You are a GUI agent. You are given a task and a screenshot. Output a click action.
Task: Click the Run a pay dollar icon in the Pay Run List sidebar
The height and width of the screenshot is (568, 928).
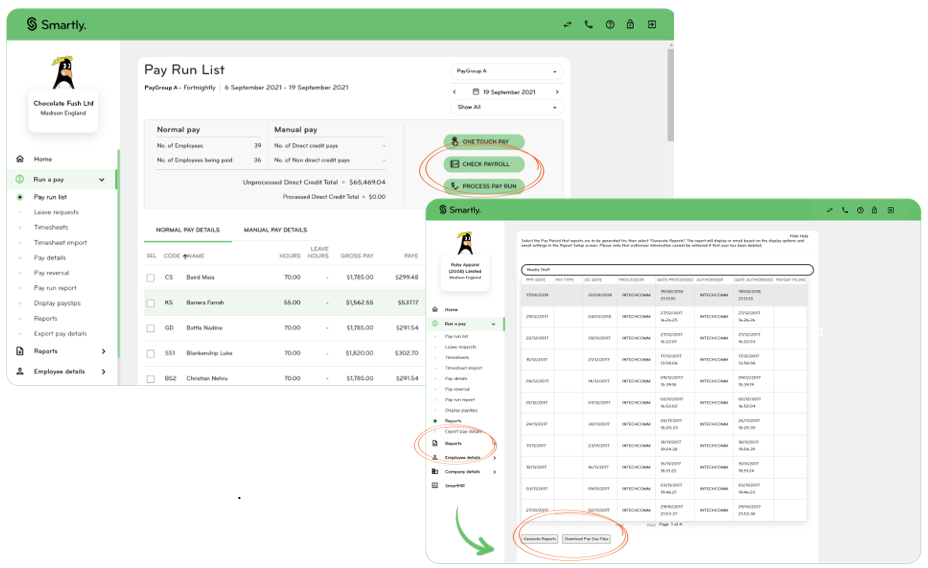[x=20, y=179]
